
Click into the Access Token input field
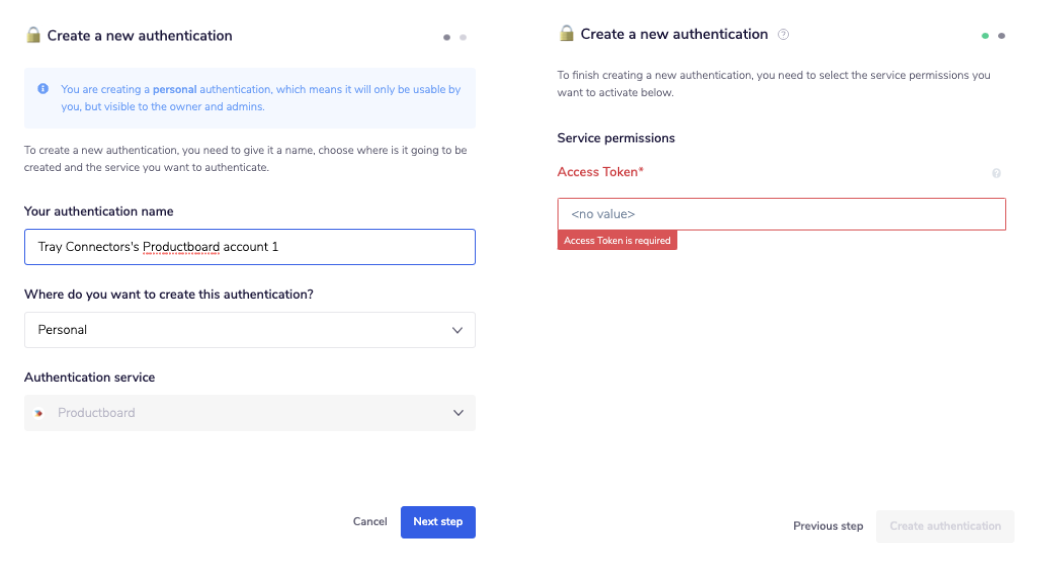(781, 214)
